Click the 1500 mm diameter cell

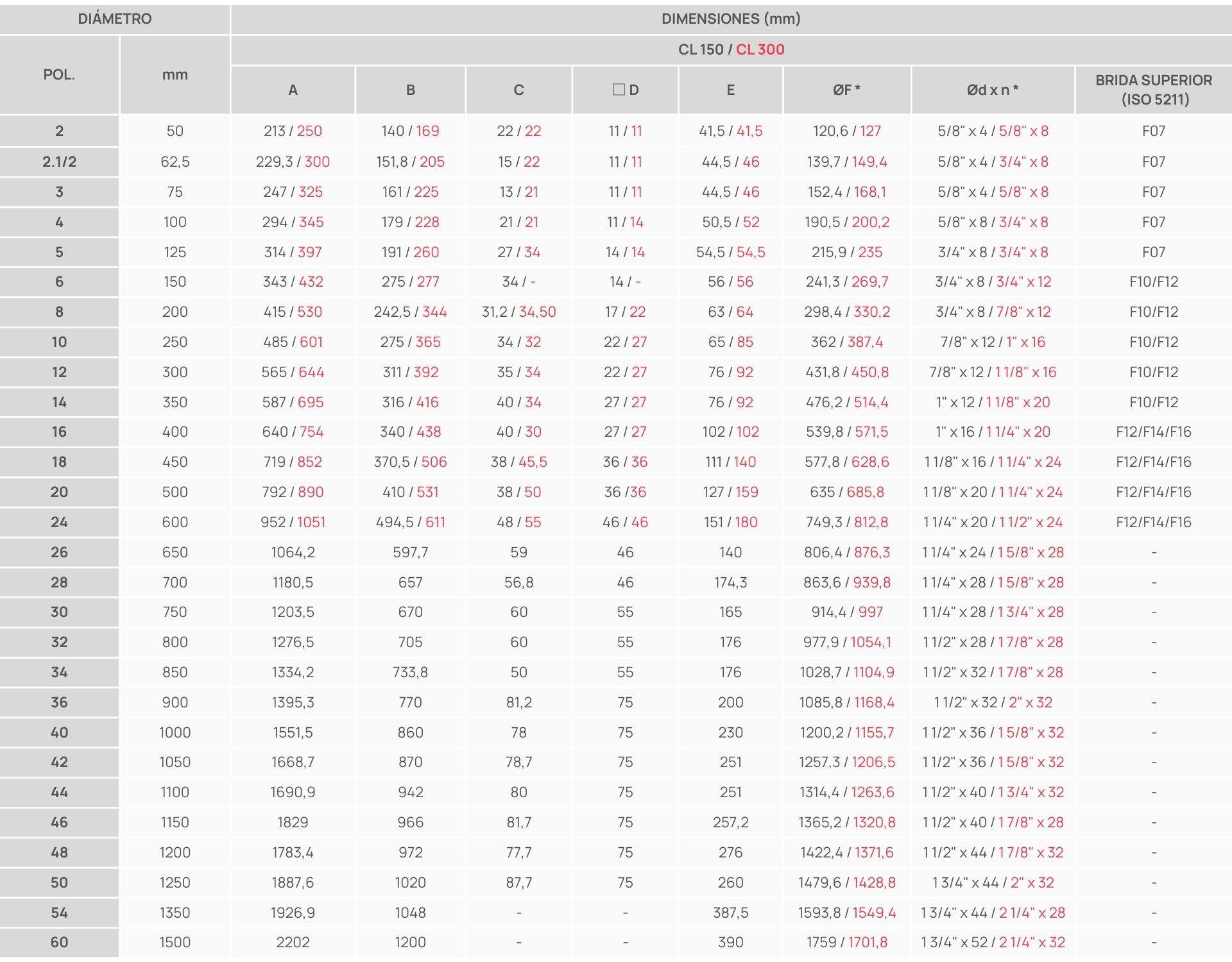175,942
